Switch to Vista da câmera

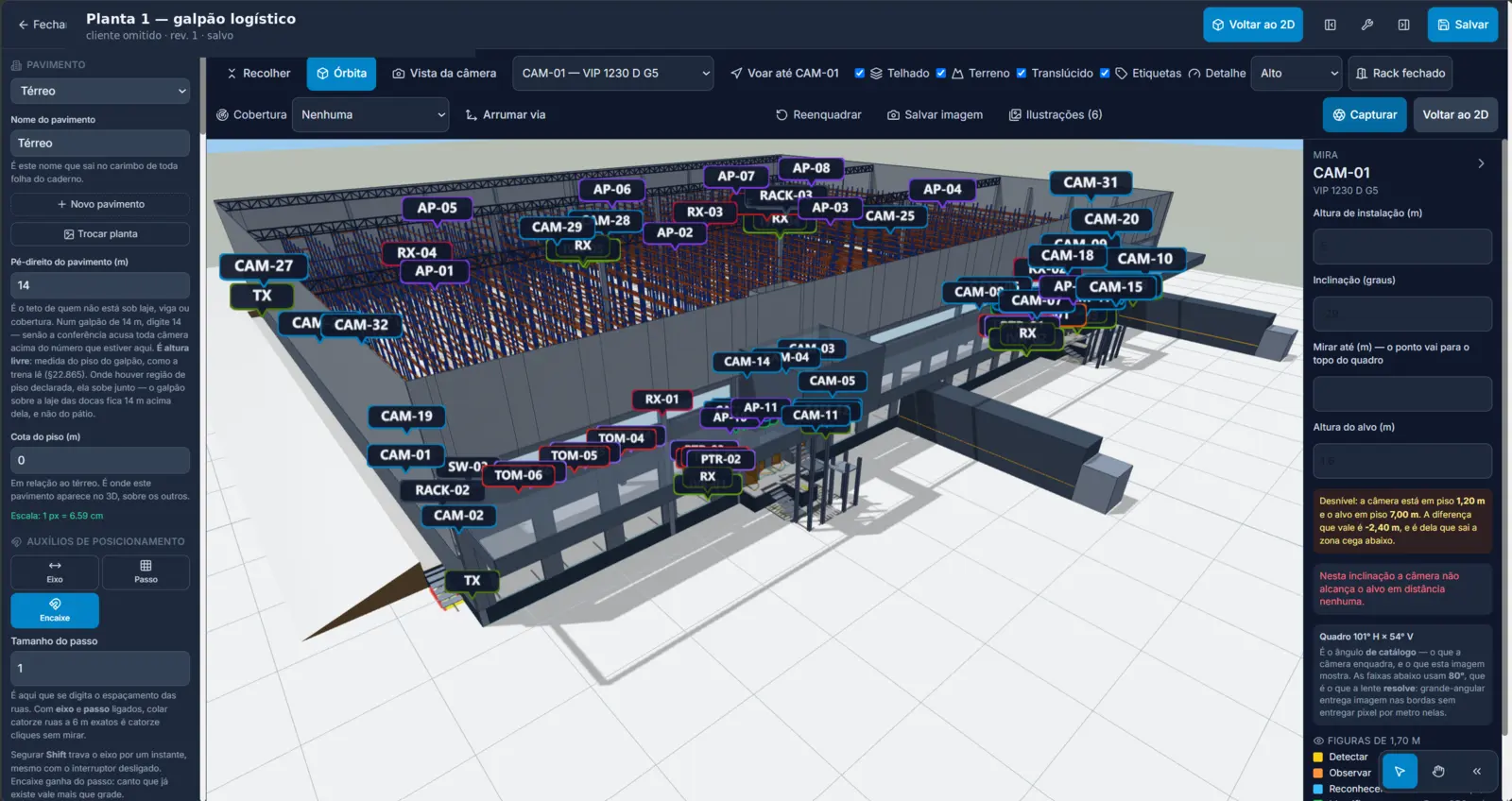click(x=444, y=73)
